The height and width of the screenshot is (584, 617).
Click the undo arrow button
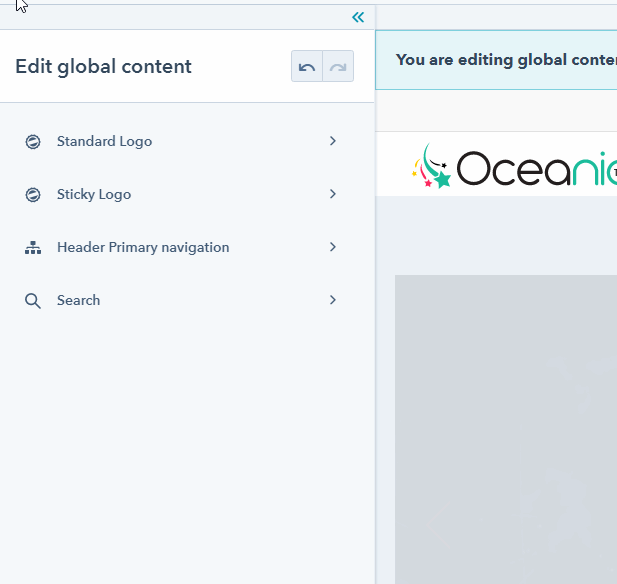tap(307, 67)
